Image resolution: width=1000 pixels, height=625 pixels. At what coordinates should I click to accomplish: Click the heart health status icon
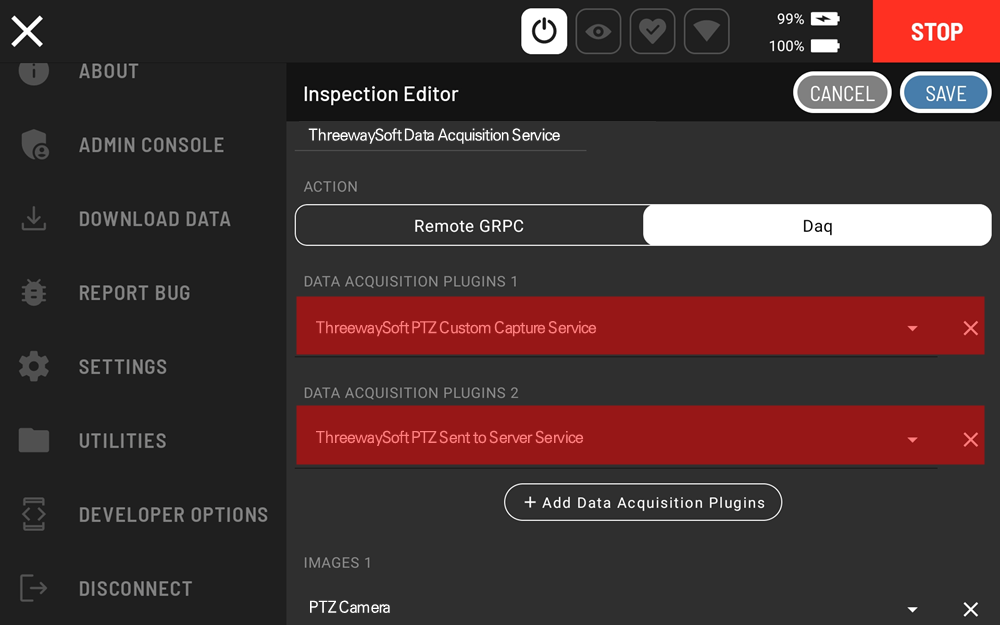click(652, 31)
